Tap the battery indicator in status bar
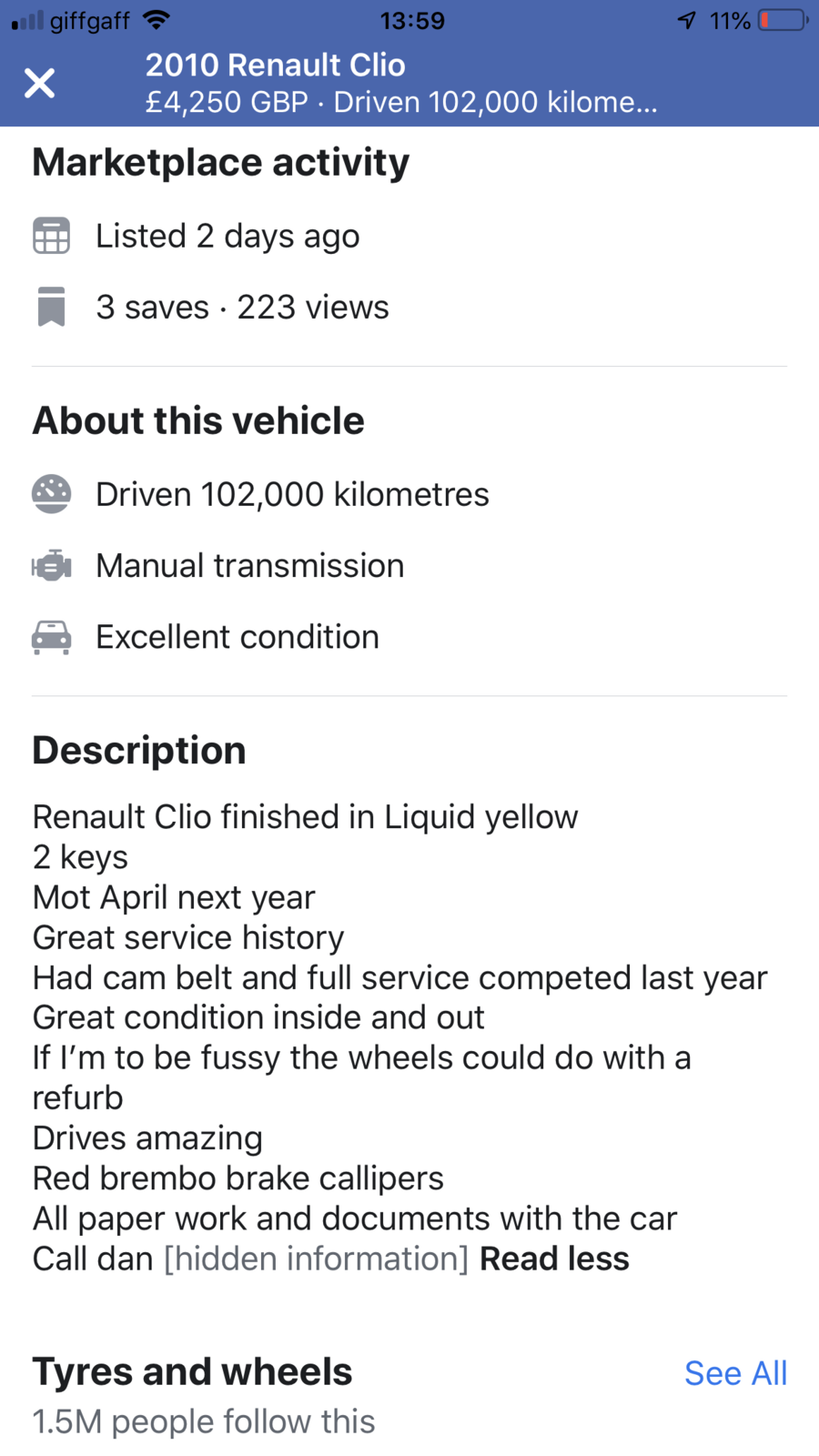819x1456 pixels. point(784,20)
